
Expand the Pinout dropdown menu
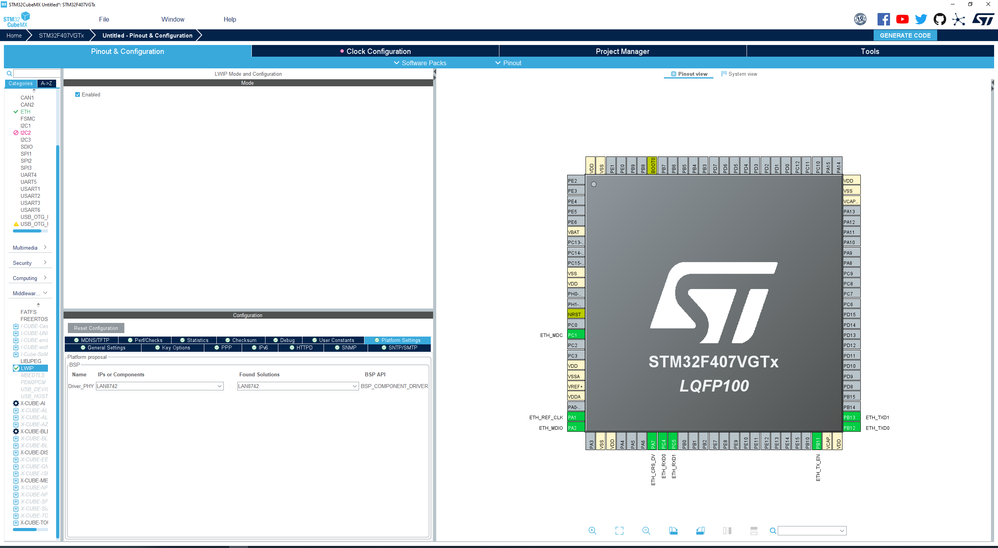509,63
